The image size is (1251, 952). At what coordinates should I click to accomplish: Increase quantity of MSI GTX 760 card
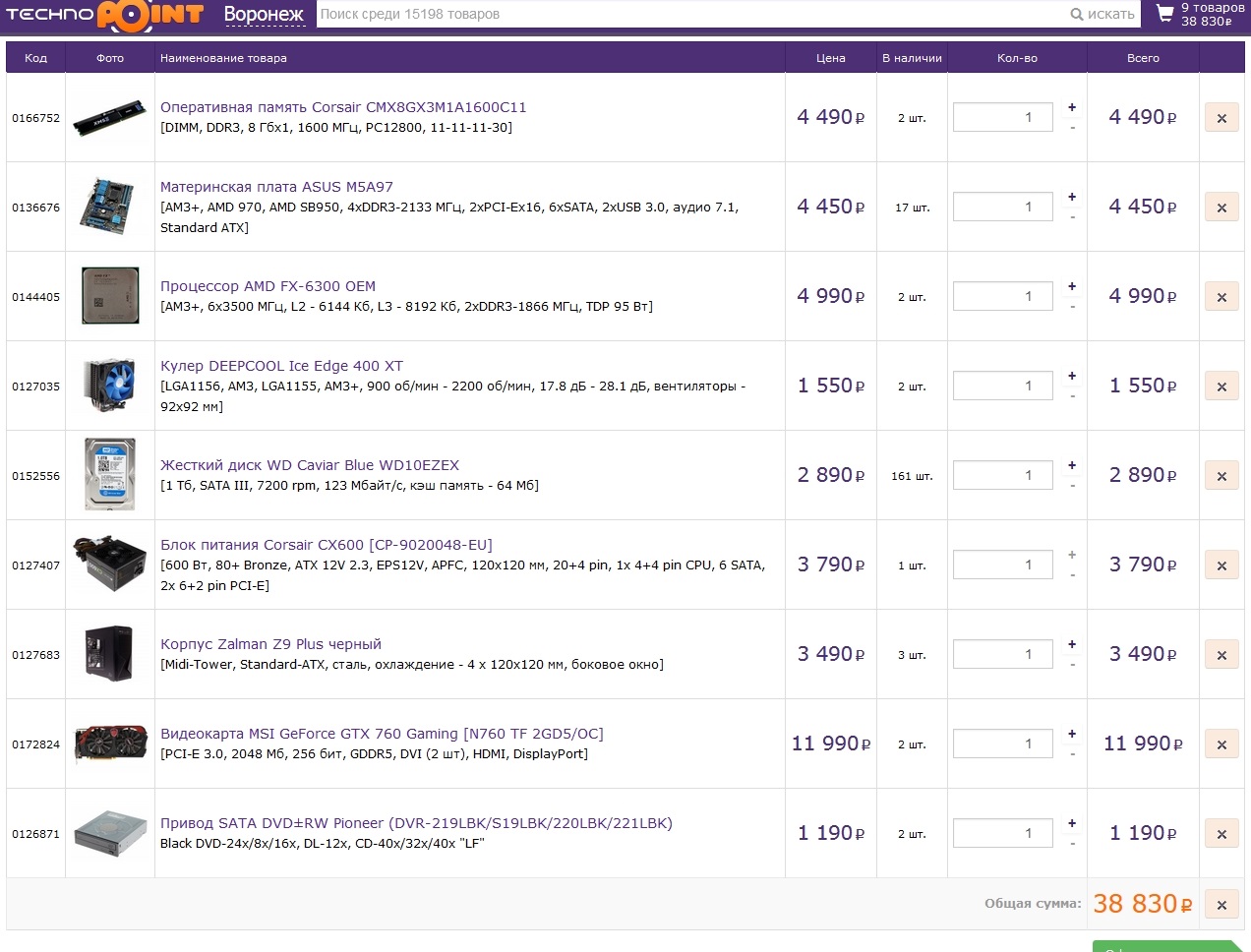tap(1072, 734)
